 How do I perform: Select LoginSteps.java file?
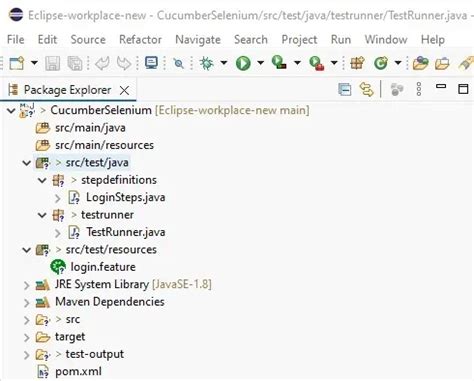coord(126,197)
